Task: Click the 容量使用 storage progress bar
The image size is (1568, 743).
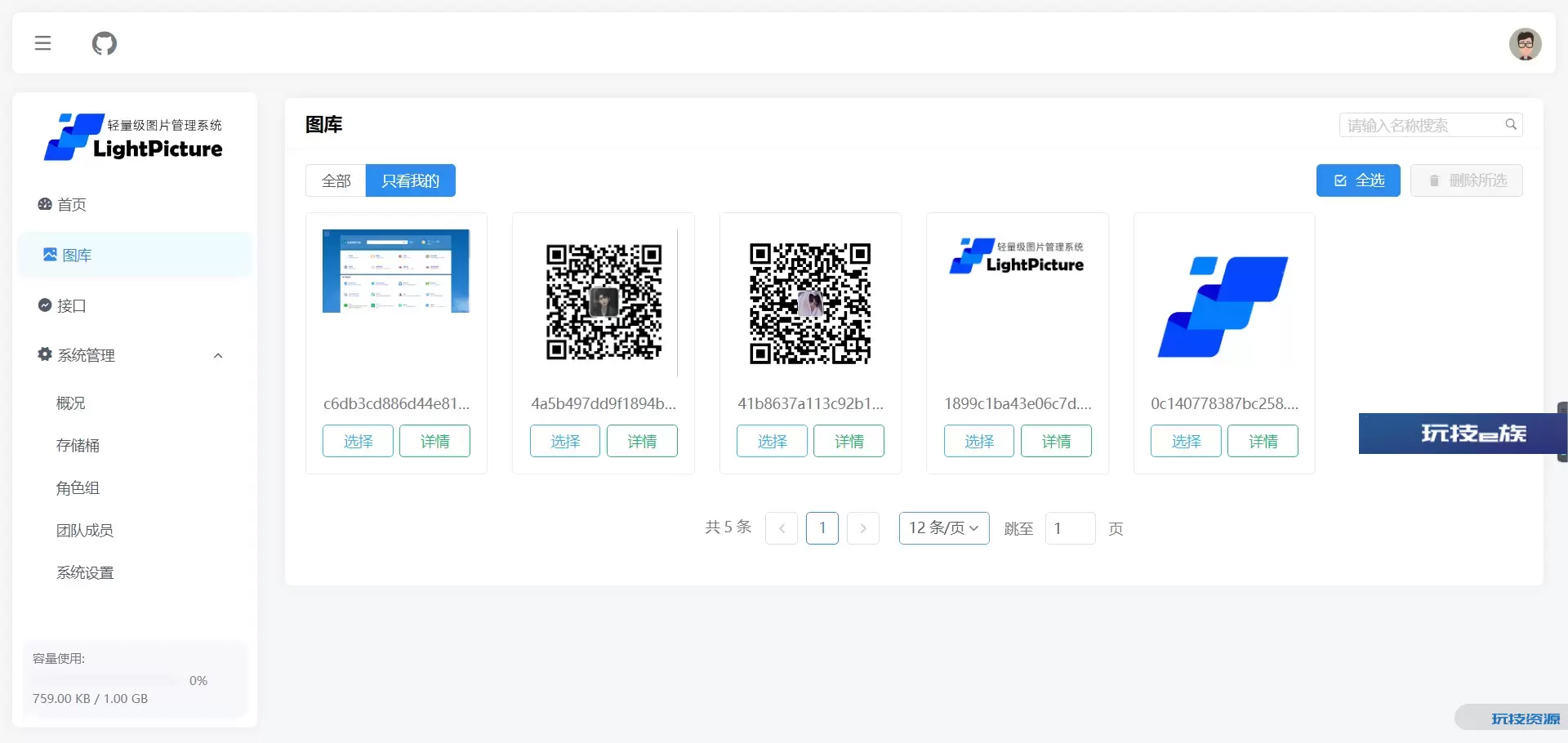Action: click(x=105, y=681)
